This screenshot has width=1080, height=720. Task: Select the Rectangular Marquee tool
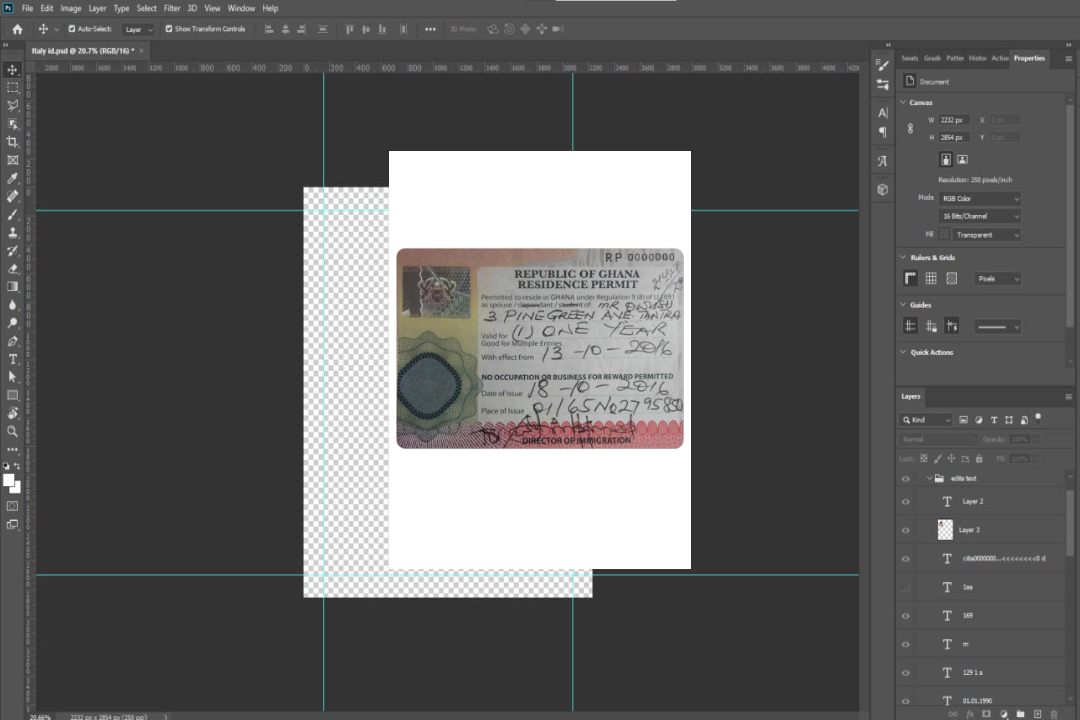coord(13,88)
